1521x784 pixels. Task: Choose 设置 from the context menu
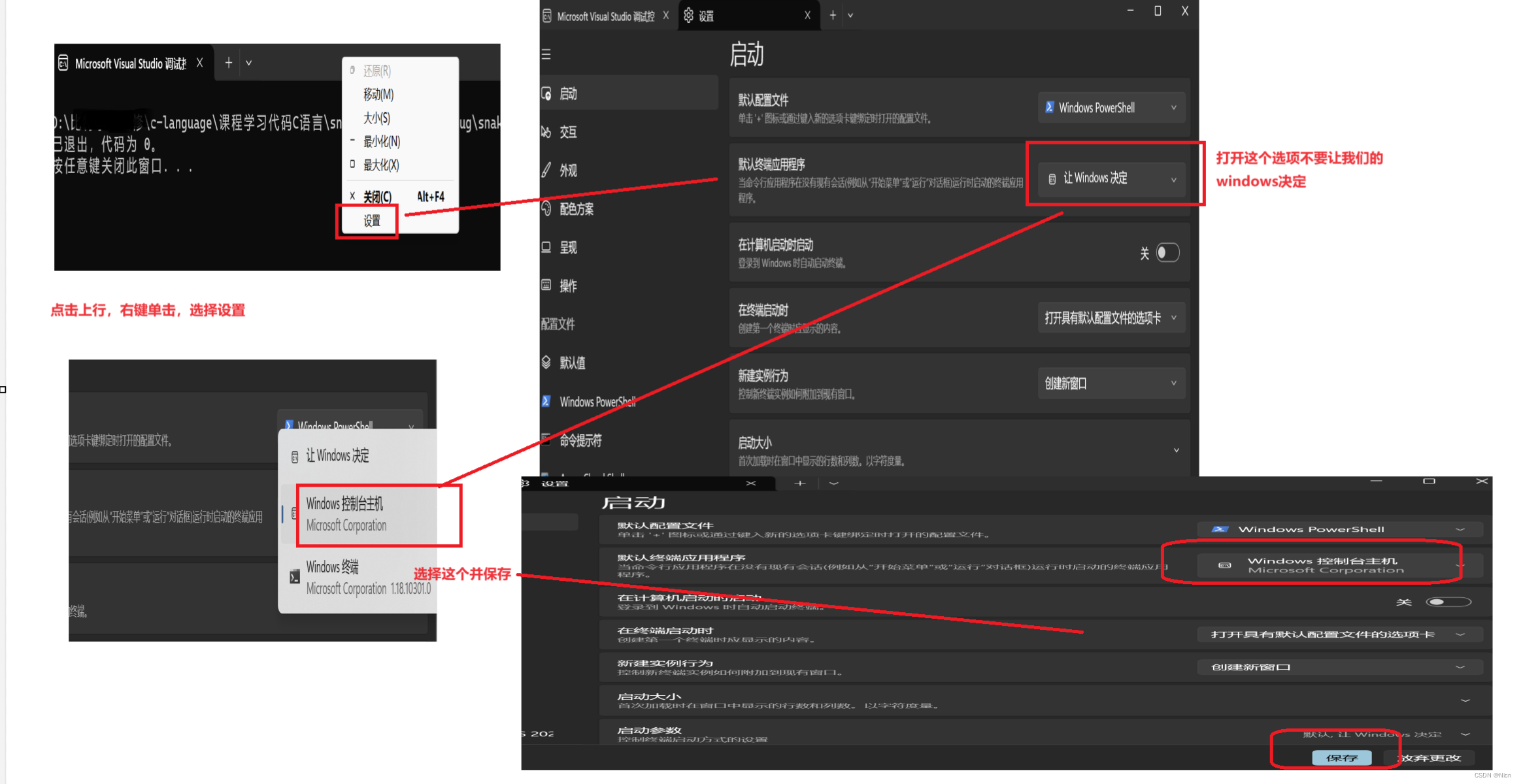coord(372,221)
